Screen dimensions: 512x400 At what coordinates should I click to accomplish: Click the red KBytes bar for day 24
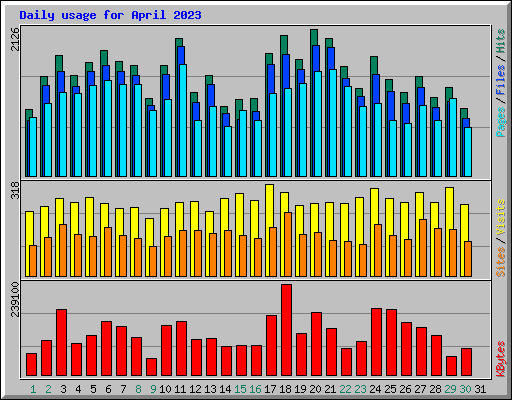pyautogui.click(x=376, y=342)
